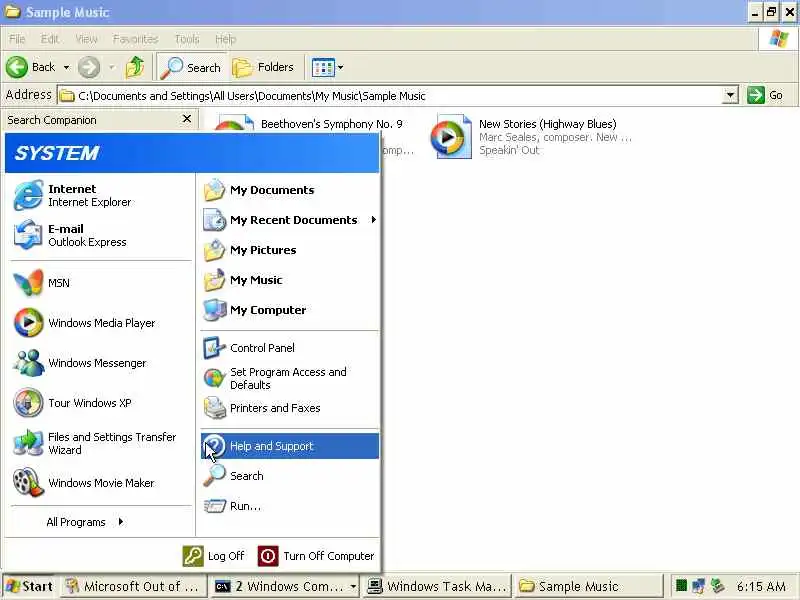Image resolution: width=800 pixels, height=600 pixels.
Task: Launch Tour Windows XP
Action: click(x=100, y=403)
